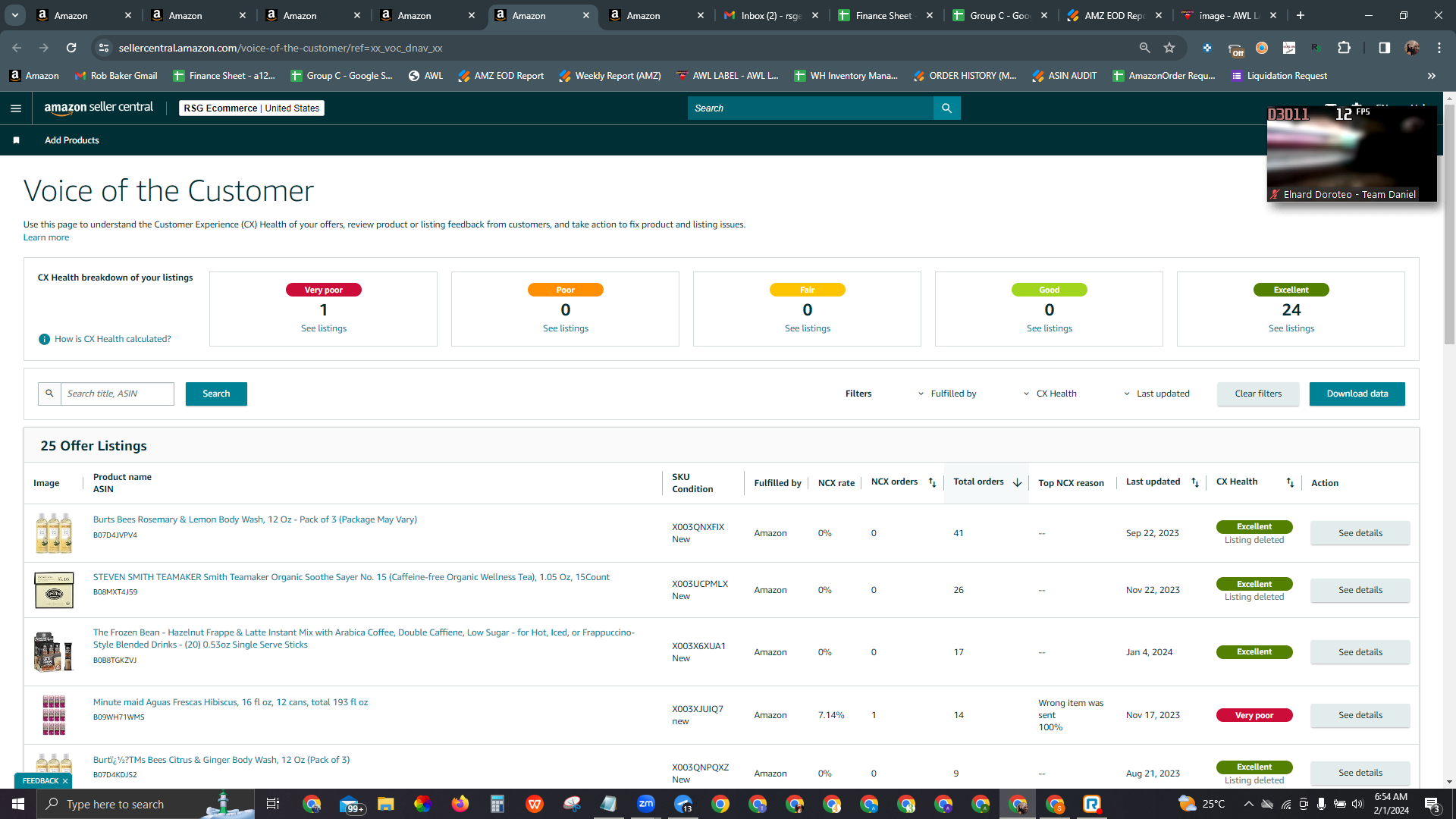This screenshot has height=819, width=1456.
Task: Switch to the Inbox (2) Gmail tab
Action: click(770, 15)
